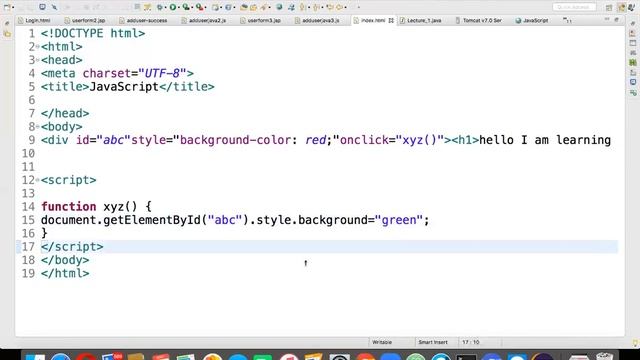The width and height of the screenshot is (640, 360).
Task: Click the External Tools run icon with red toolbox
Action: (x=200, y=7)
